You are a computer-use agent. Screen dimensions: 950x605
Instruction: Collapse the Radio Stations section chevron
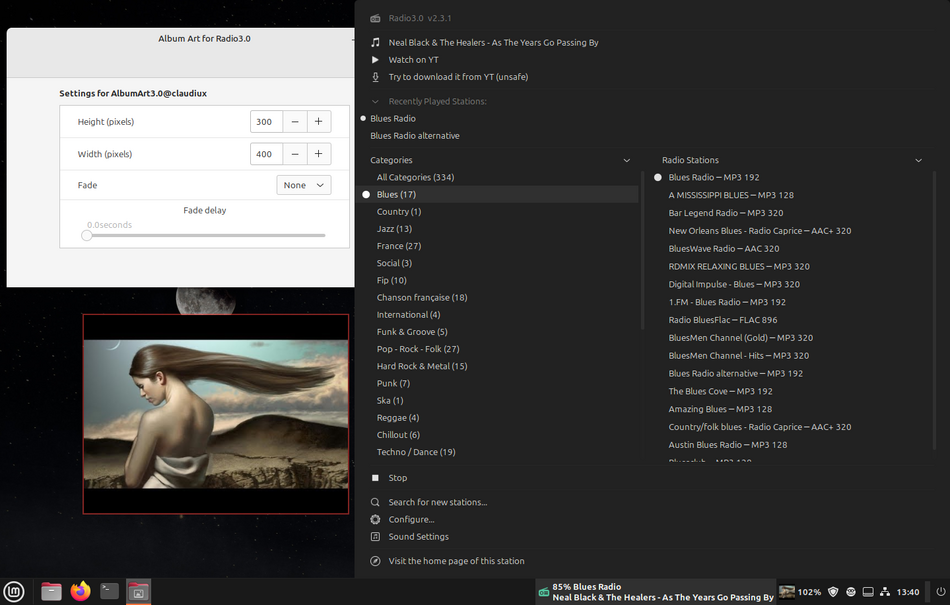[918, 160]
